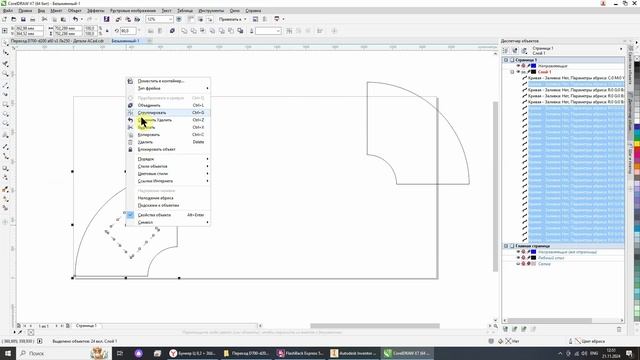Select the Shape tool in the toolbox

(x=5, y=53)
